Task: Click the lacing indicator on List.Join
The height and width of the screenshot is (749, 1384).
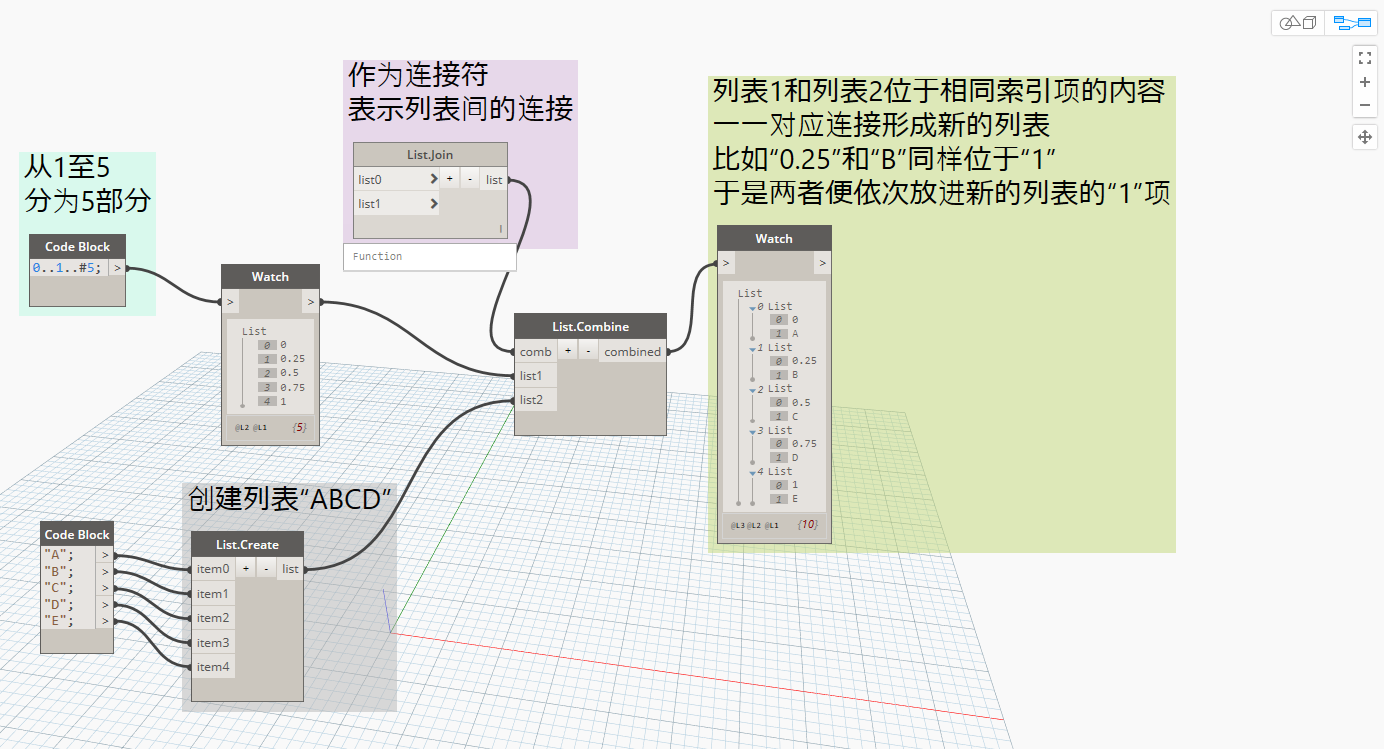Action: [501, 230]
